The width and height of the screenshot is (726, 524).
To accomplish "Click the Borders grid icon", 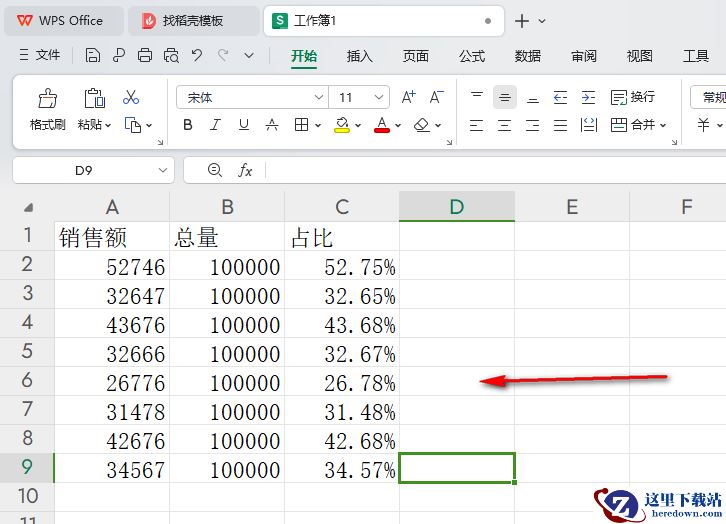I will (301, 125).
